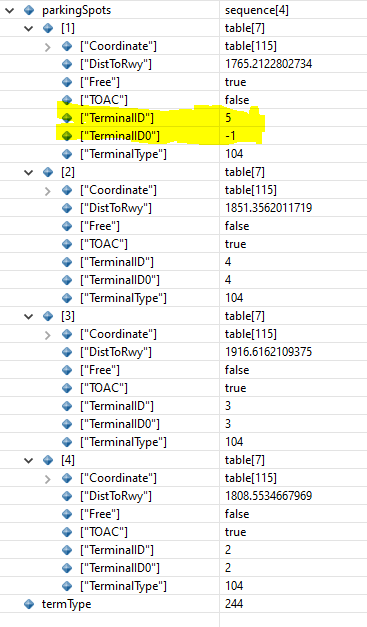Click the variable icon of TOAC under [4]
This screenshot has width=367, height=627.
[67, 532]
